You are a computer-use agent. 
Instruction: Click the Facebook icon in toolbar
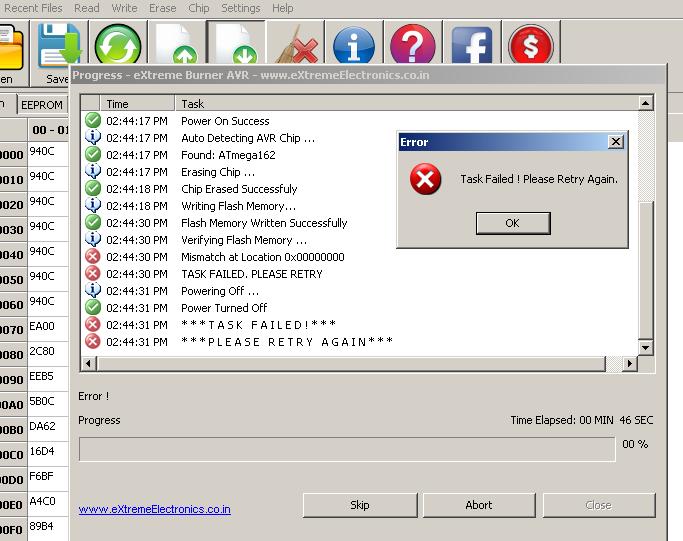click(472, 45)
